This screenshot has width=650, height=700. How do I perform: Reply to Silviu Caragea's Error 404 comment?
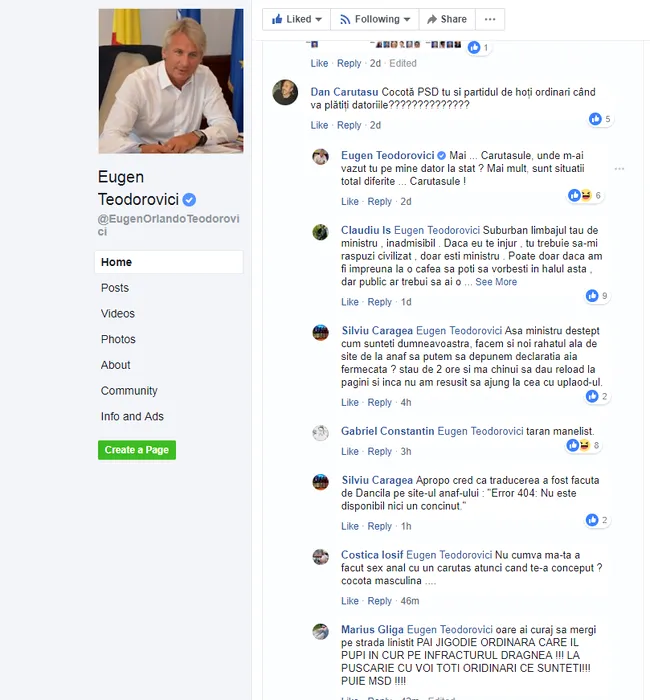(x=379, y=526)
